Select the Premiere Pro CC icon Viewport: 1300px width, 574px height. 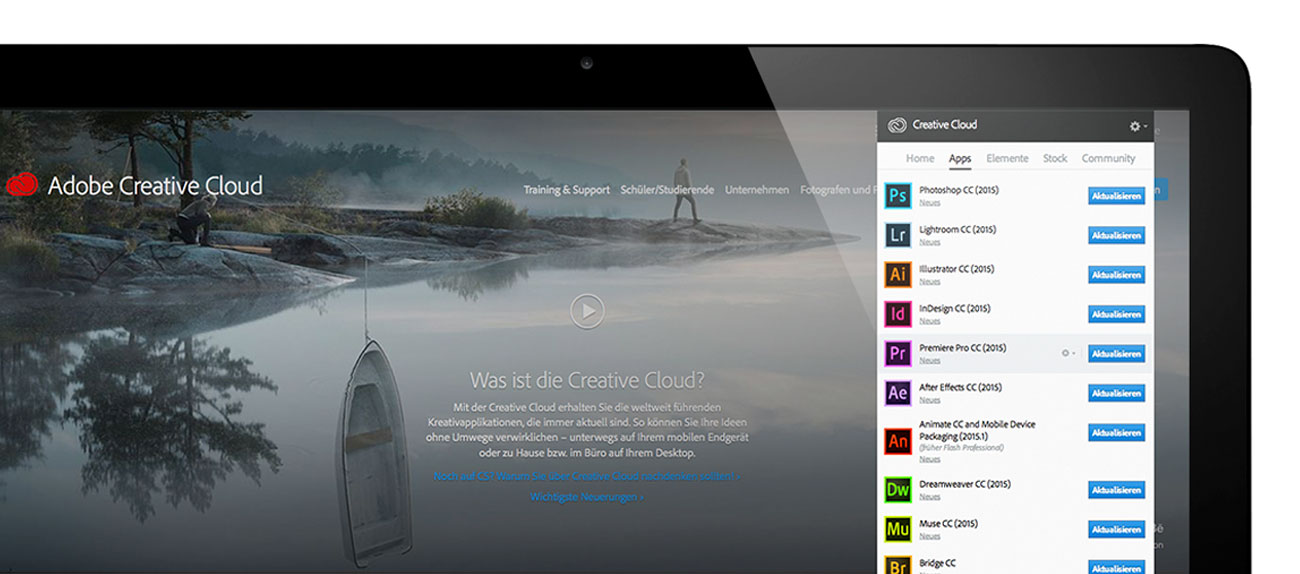[897, 353]
